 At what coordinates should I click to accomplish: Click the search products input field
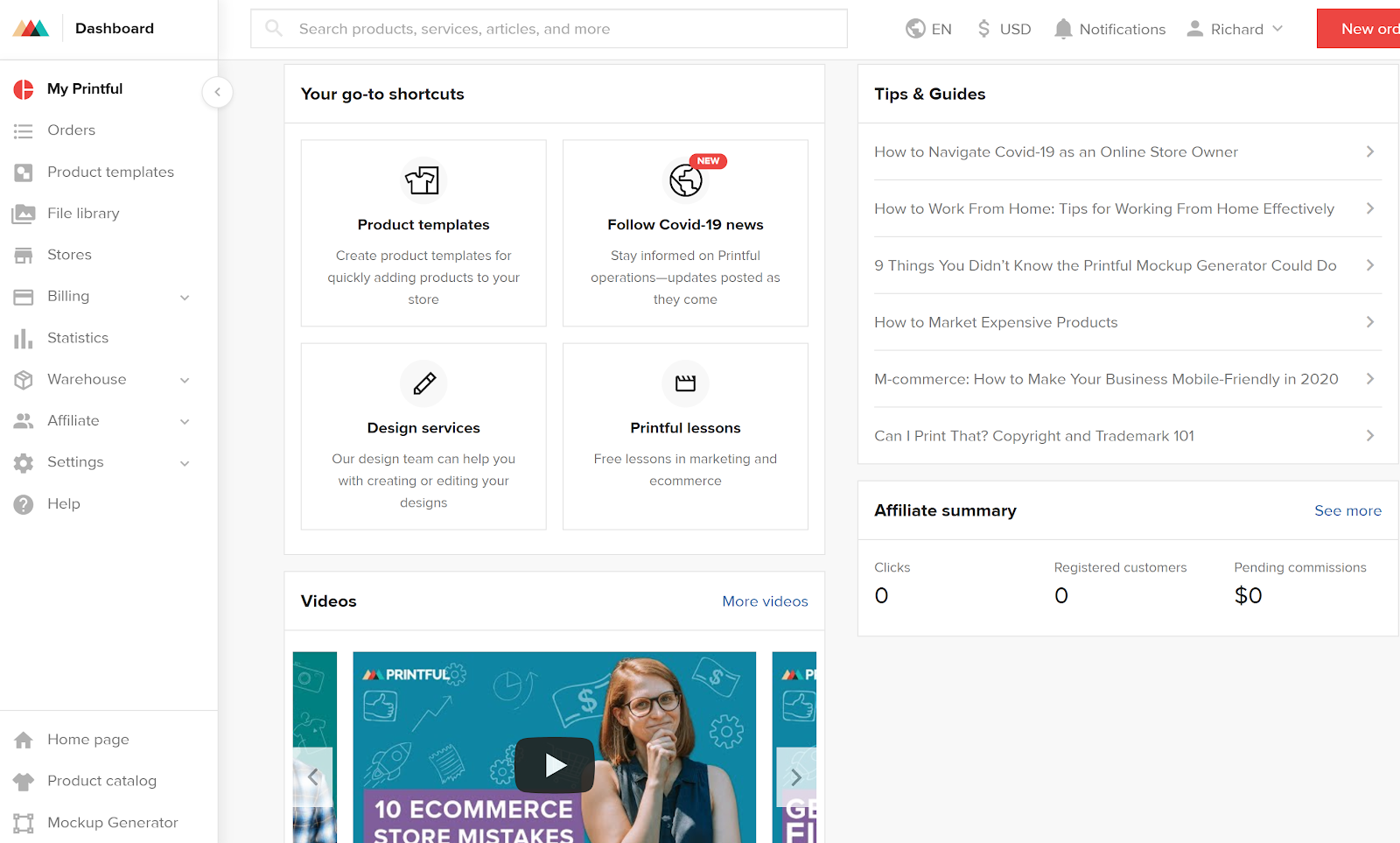[549, 29]
